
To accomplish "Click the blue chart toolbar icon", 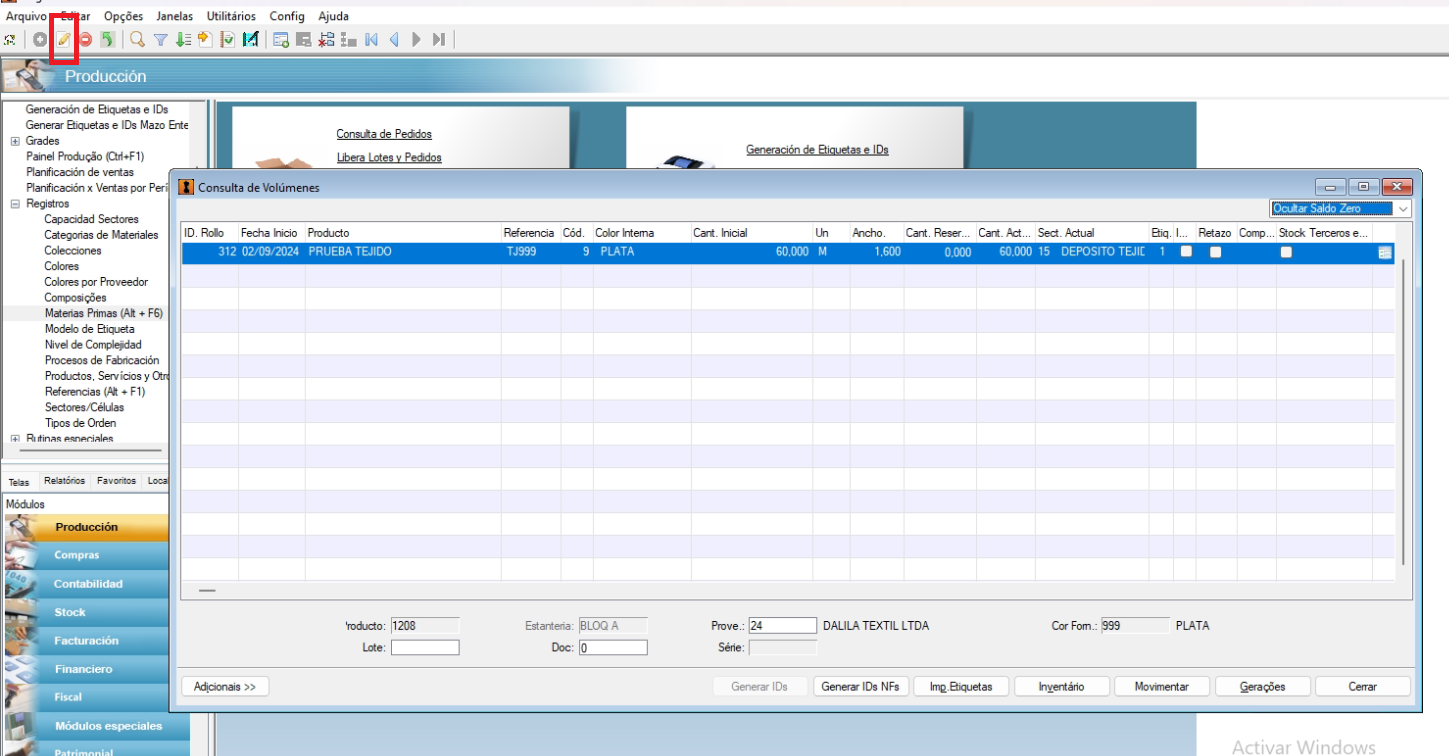I will (x=250, y=40).
